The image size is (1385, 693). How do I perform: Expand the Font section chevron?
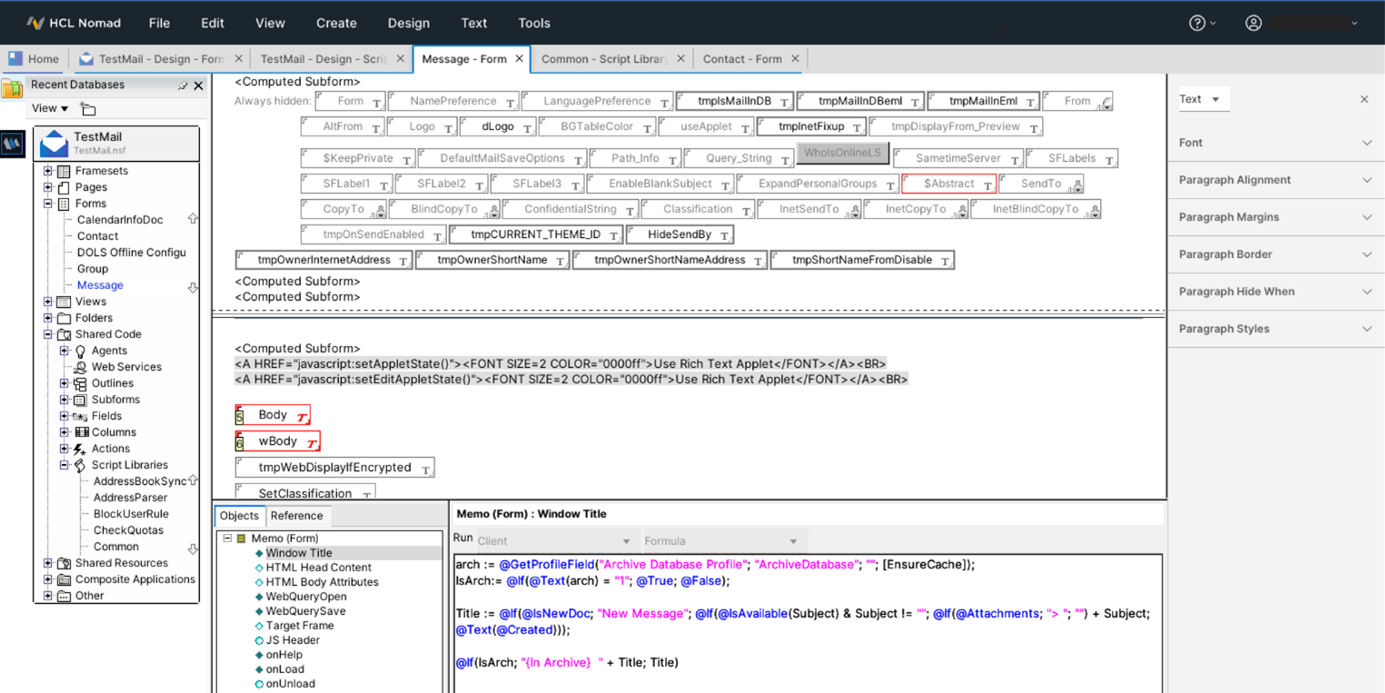1366,143
